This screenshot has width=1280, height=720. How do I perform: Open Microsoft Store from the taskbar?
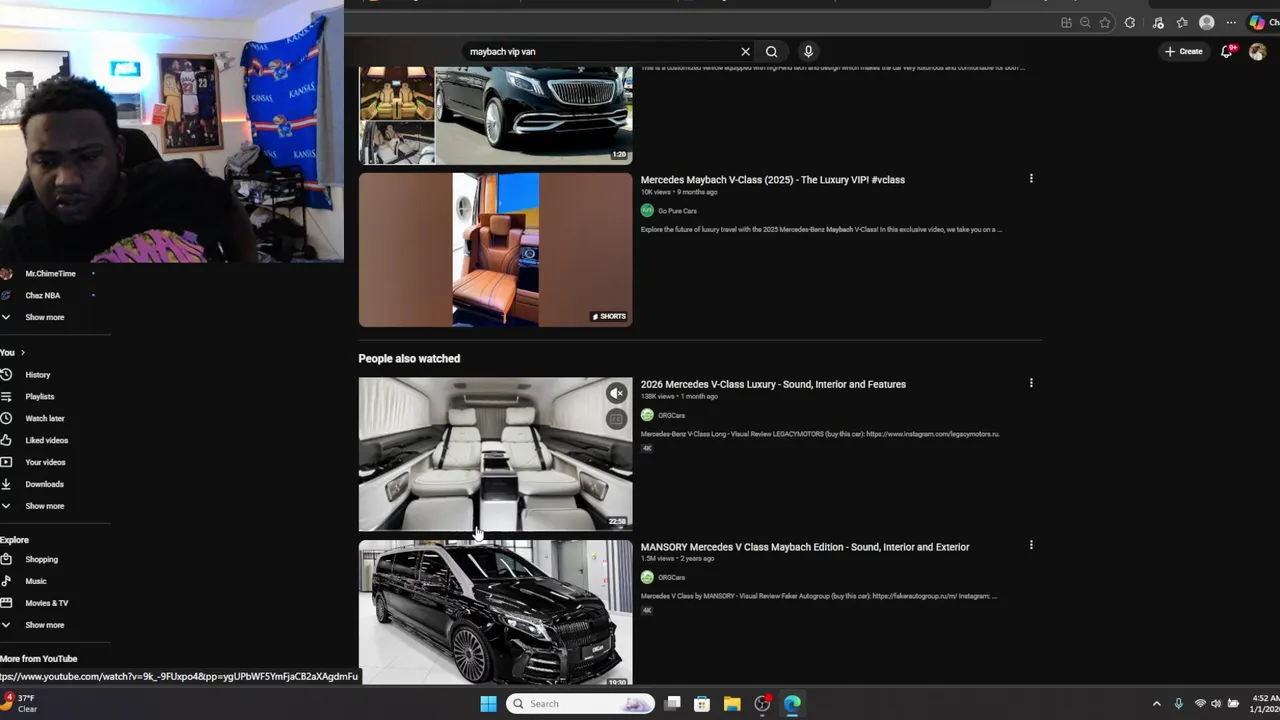[x=702, y=704]
